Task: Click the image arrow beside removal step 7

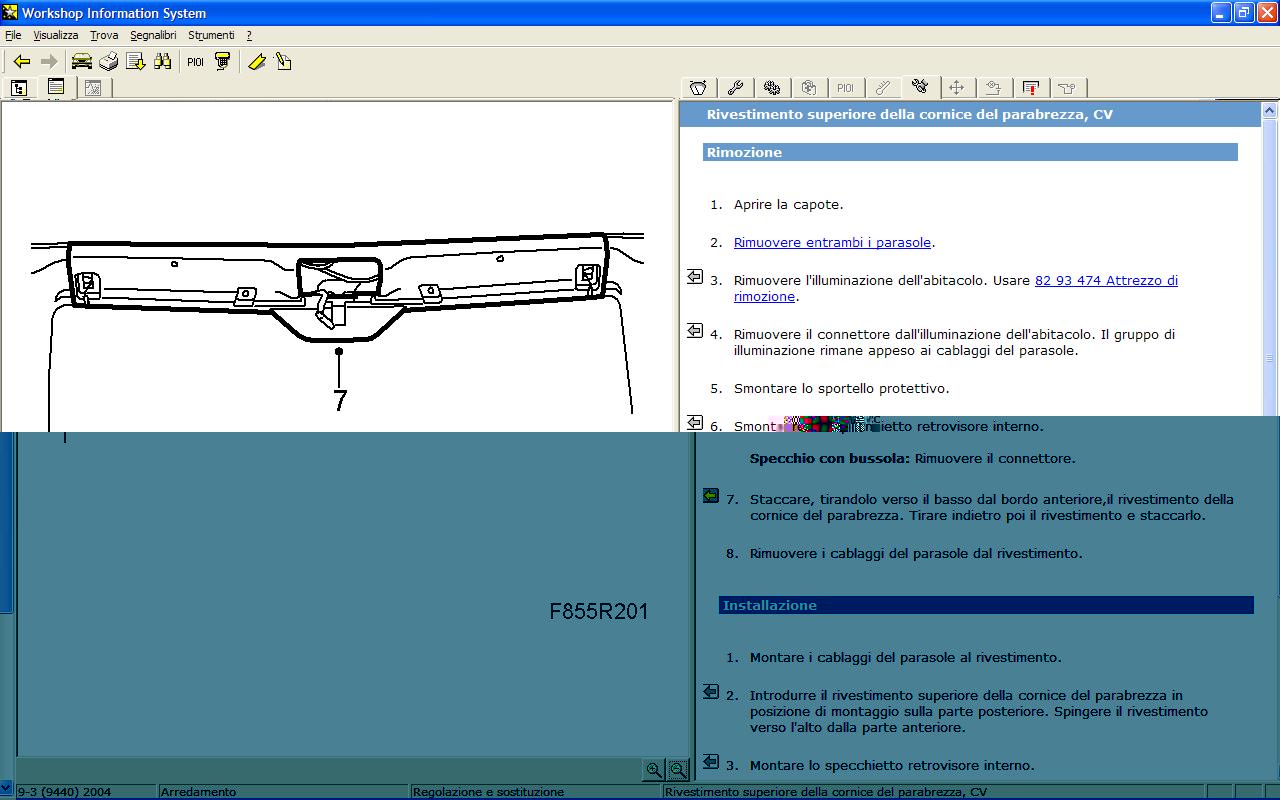Action: click(711, 496)
